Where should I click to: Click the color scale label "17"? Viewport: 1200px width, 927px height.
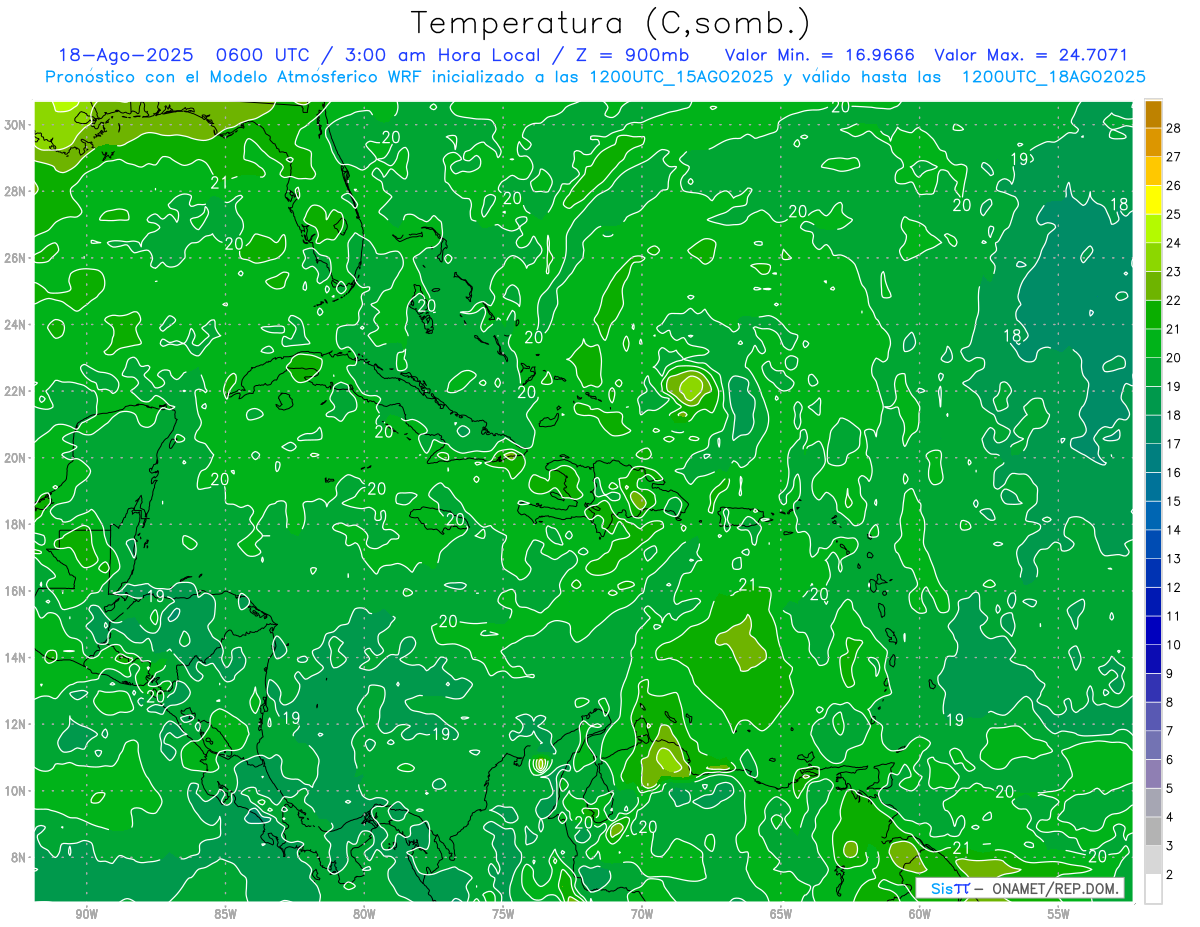pos(1174,444)
